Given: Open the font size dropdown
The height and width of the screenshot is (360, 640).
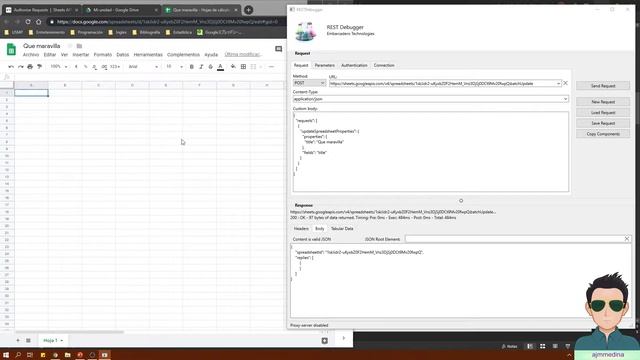Looking at the screenshot, I should pyautogui.click(x=174, y=67).
